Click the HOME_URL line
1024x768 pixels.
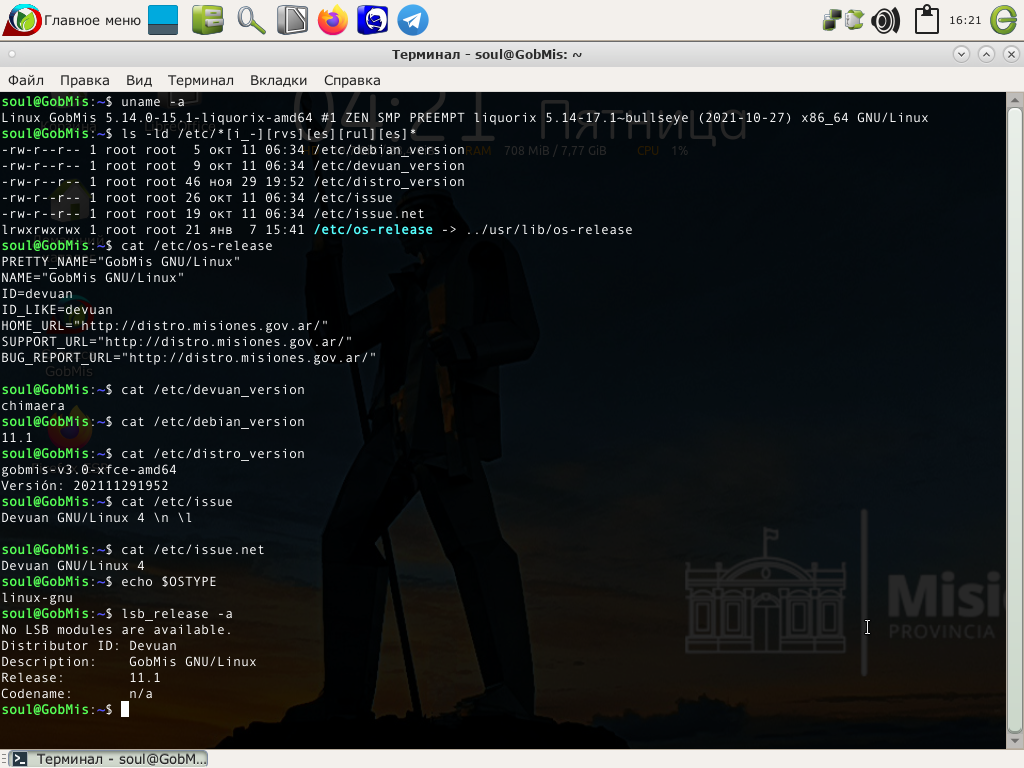point(165,326)
